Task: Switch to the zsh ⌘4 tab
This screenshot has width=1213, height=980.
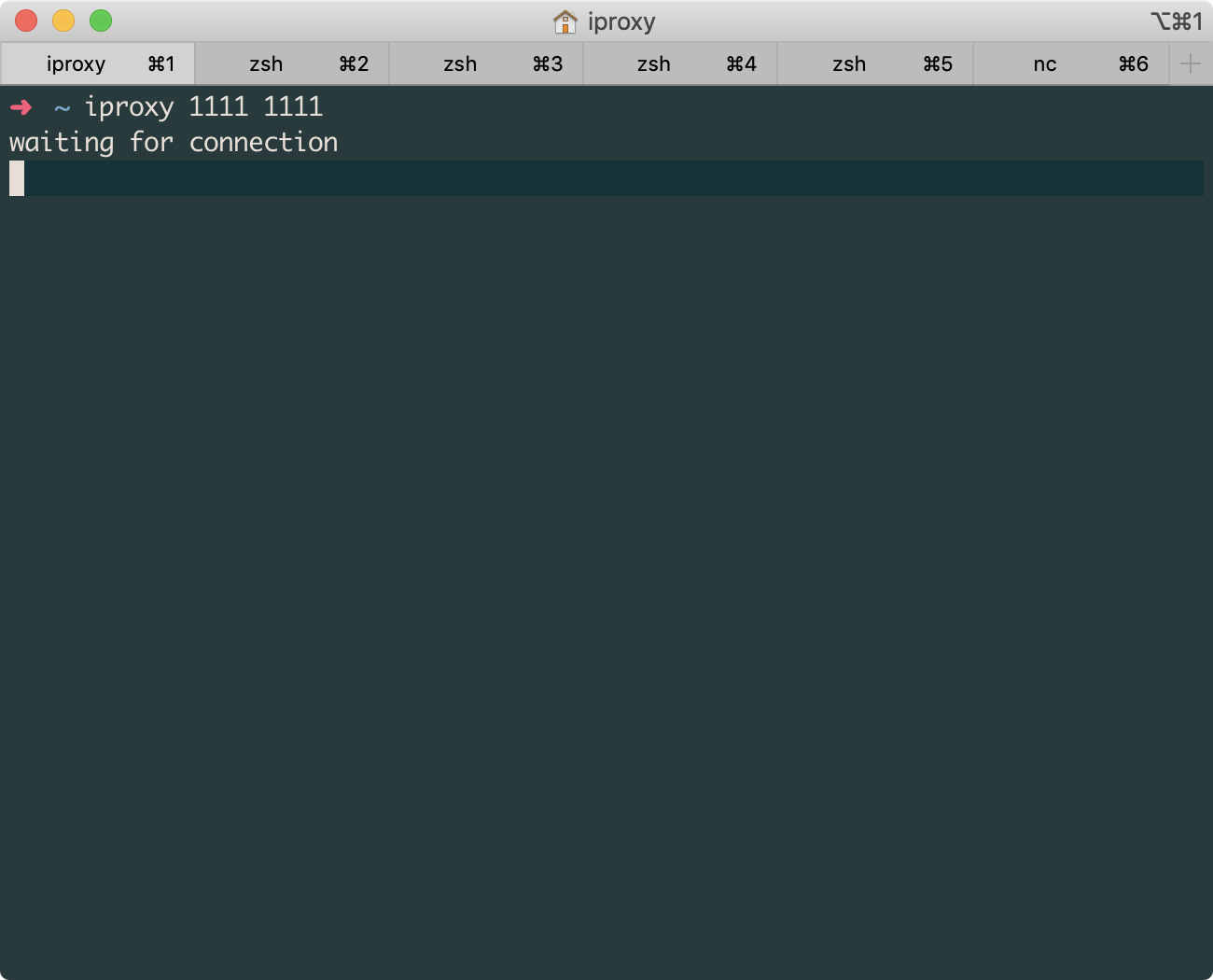Action: [x=679, y=63]
